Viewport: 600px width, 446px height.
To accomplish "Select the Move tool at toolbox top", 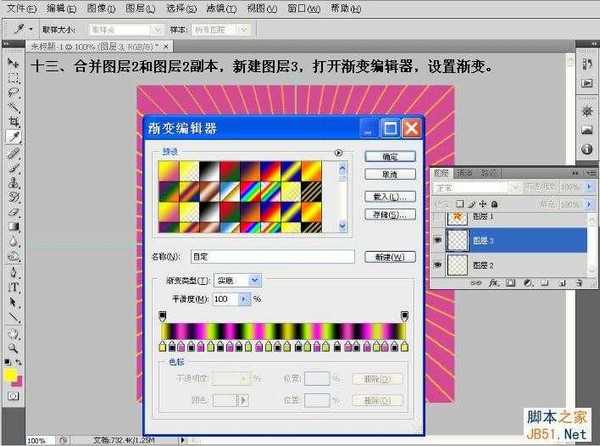I will (14, 59).
